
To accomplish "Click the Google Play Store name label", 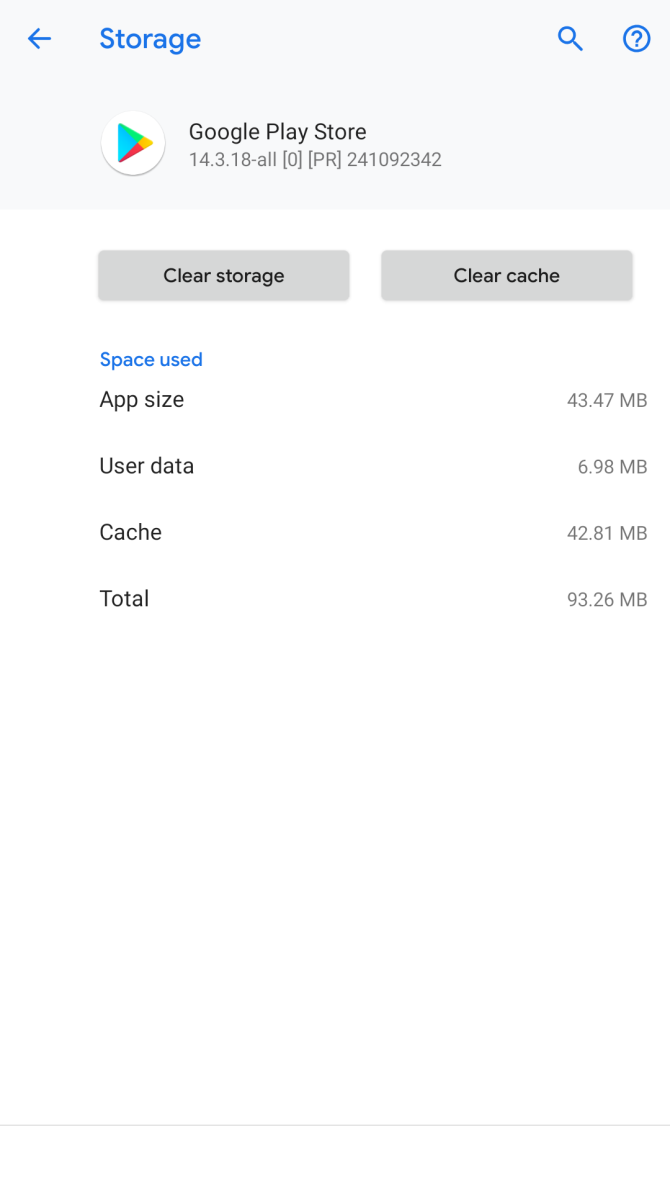I will (x=277, y=131).
